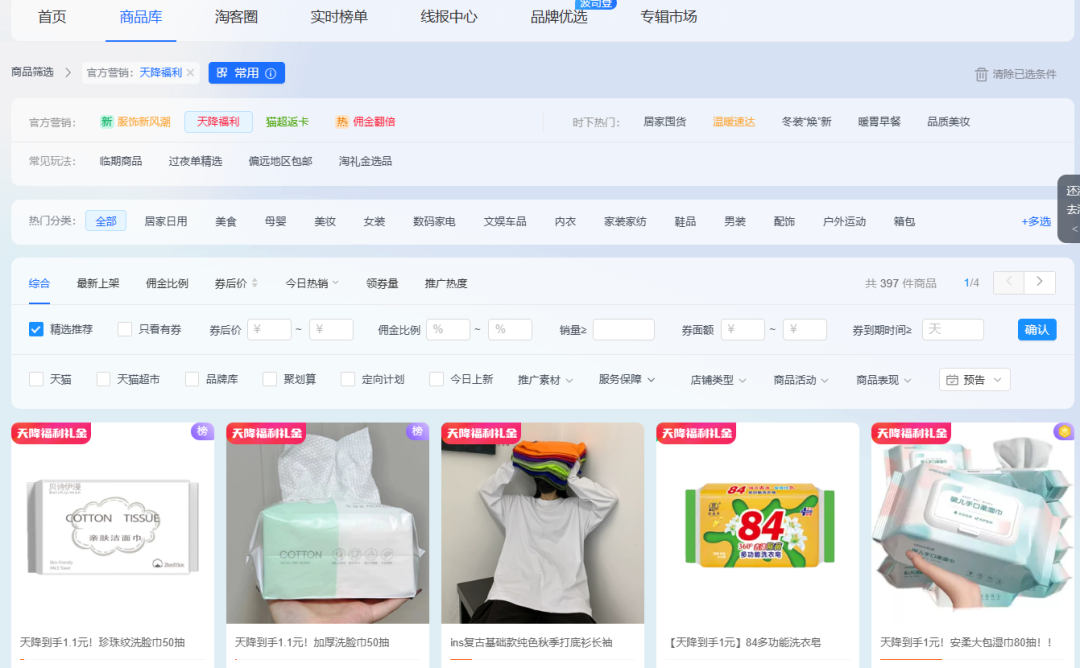Screen dimensions: 1080x668
Task: Click the info icon on the 常用 button
Action: [271, 73]
